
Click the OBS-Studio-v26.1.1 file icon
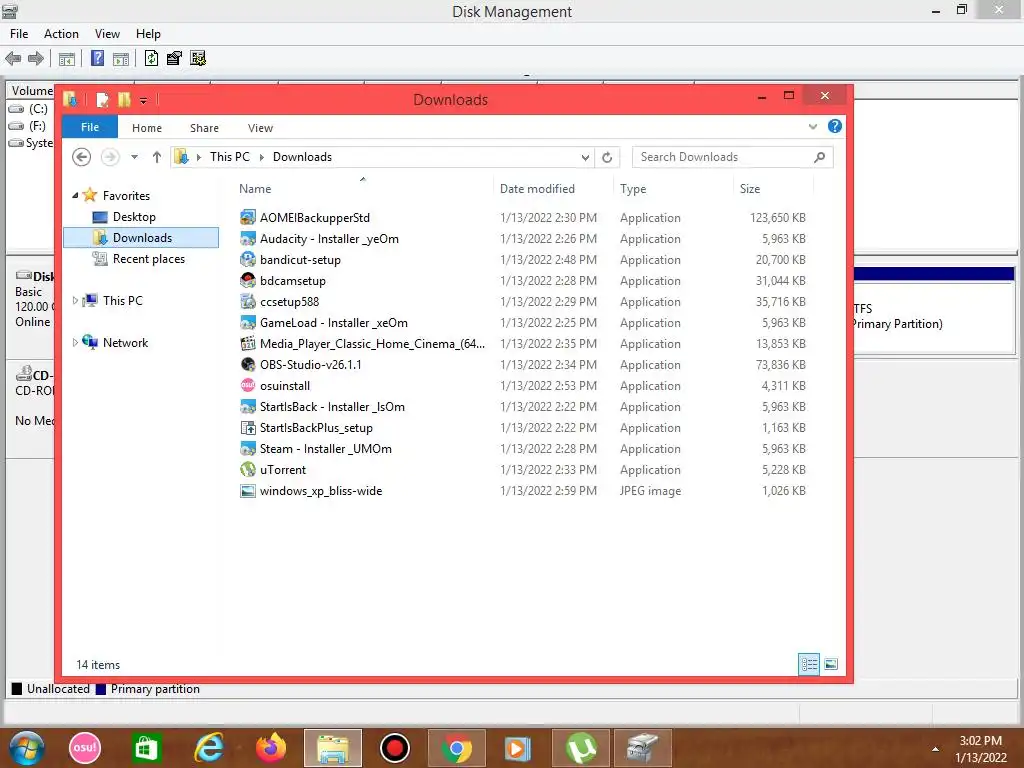tap(248, 364)
